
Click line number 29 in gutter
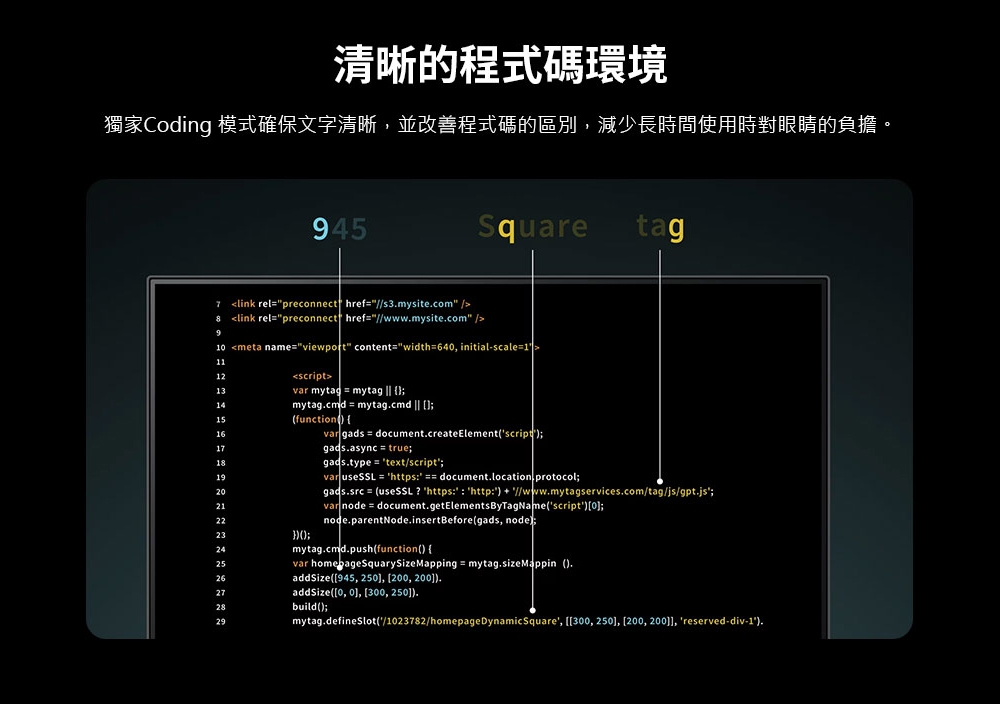coord(219,622)
